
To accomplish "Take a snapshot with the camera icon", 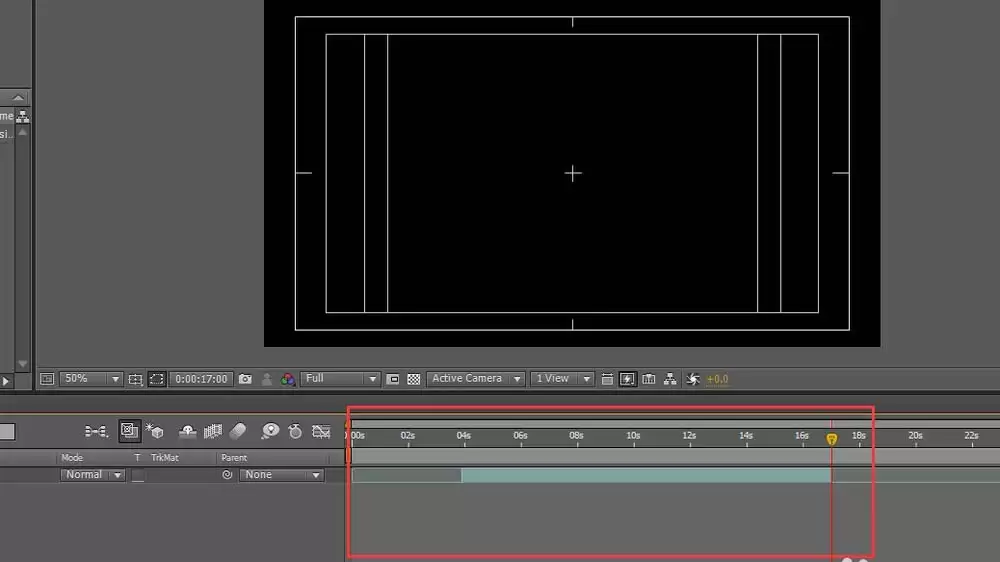I will point(245,379).
